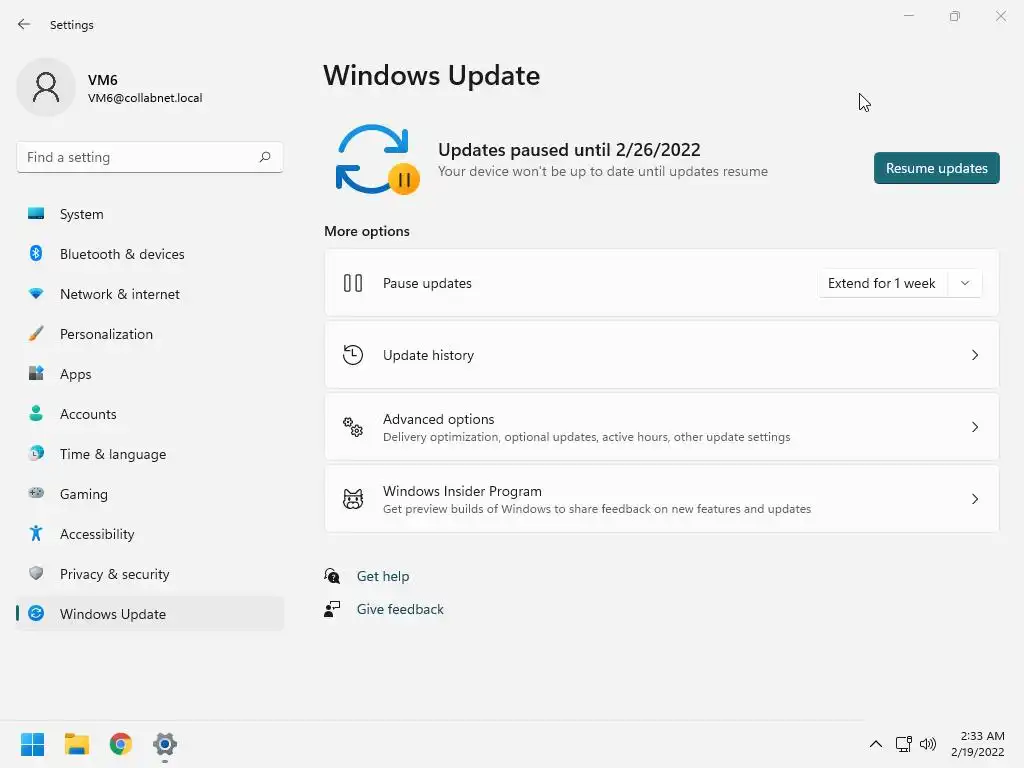Open Time & language settings
The height and width of the screenshot is (768, 1024).
[150, 454]
